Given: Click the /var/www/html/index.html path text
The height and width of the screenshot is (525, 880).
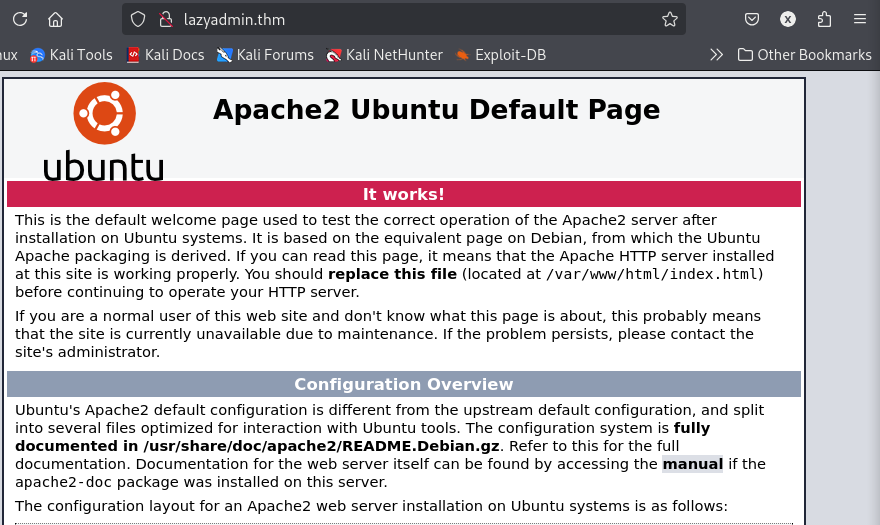Looking at the screenshot, I should (652, 274).
